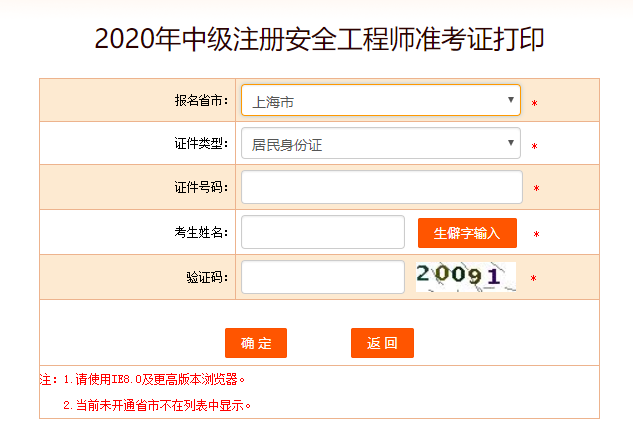The width and height of the screenshot is (633, 447).
Task: Focus the 证件号码 input field
Action: click(382, 187)
